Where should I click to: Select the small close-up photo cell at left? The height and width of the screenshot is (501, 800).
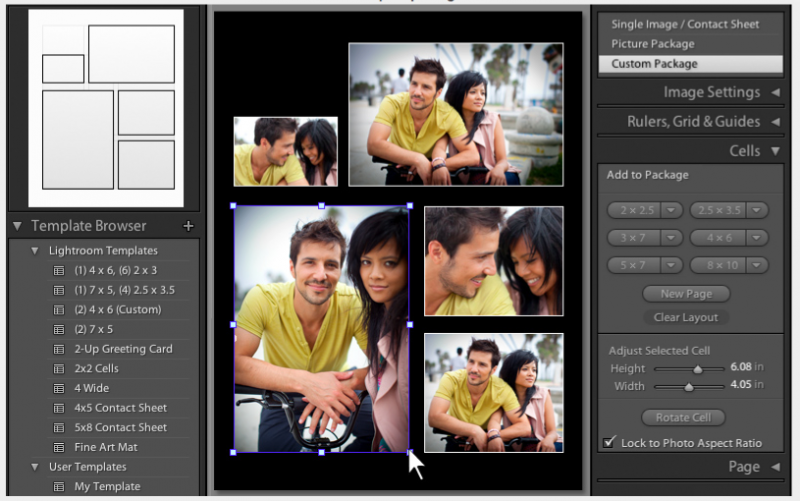(x=286, y=152)
